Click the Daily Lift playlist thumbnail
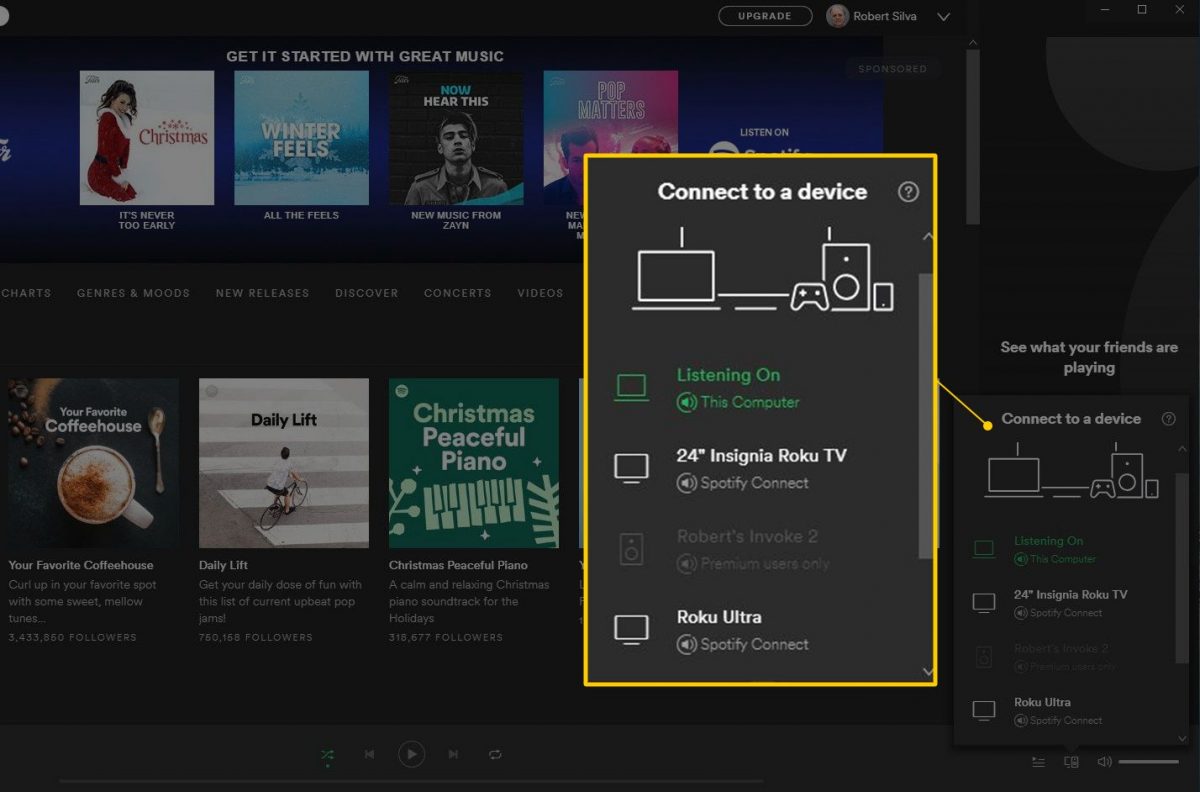 point(283,463)
